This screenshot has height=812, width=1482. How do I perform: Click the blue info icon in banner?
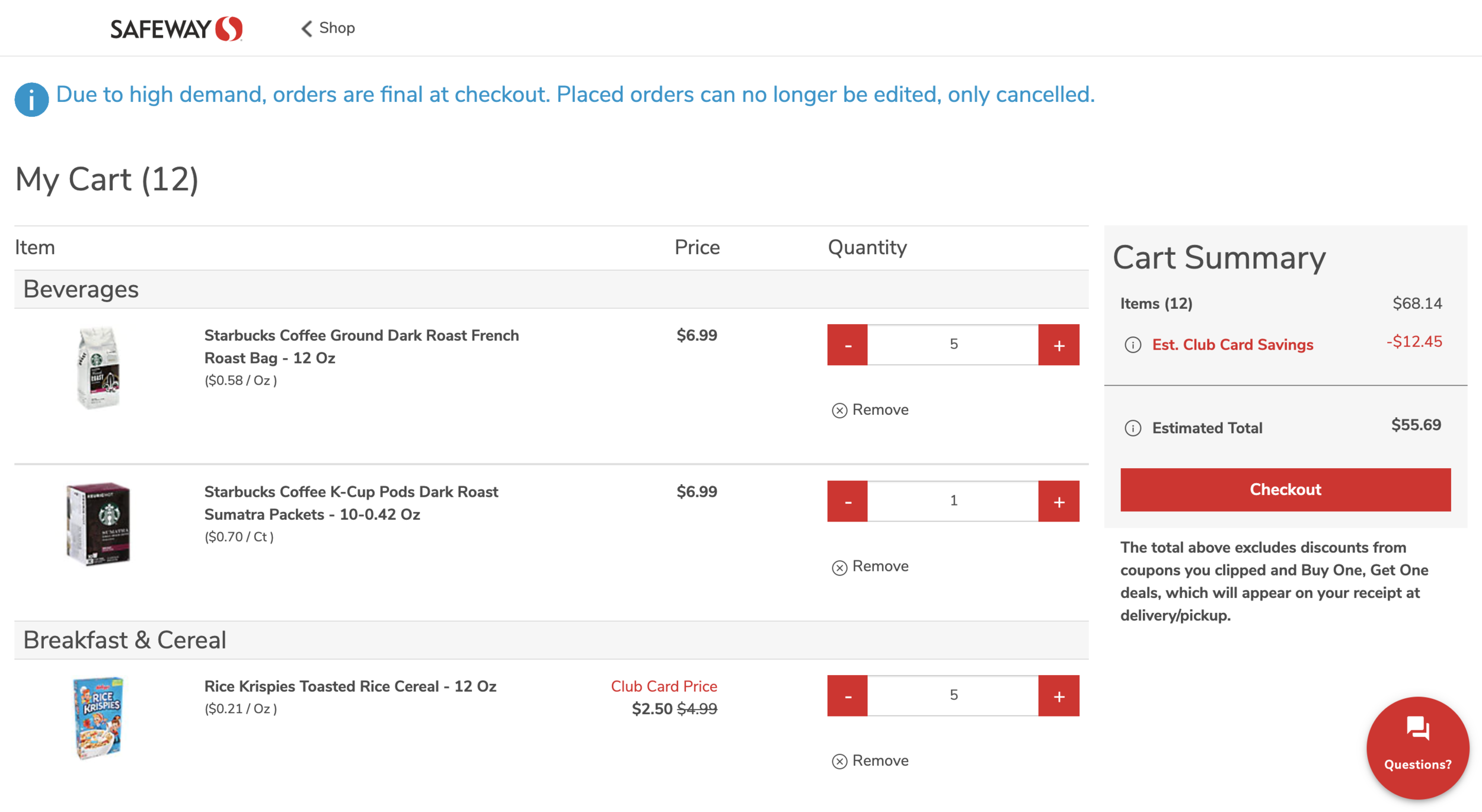click(x=31, y=99)
